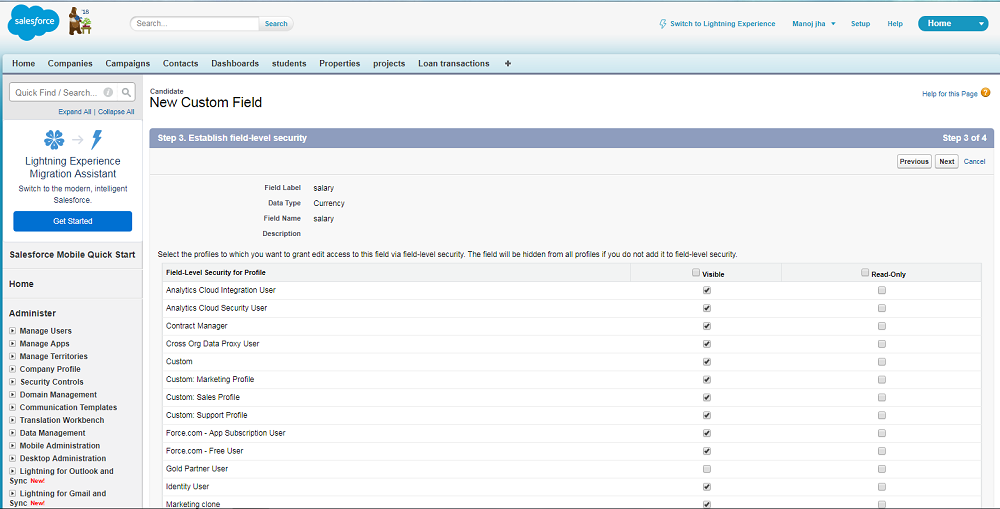Screen dimensions: 1000x509
Task: Focus the header Search input field
Action: [195, 24]
